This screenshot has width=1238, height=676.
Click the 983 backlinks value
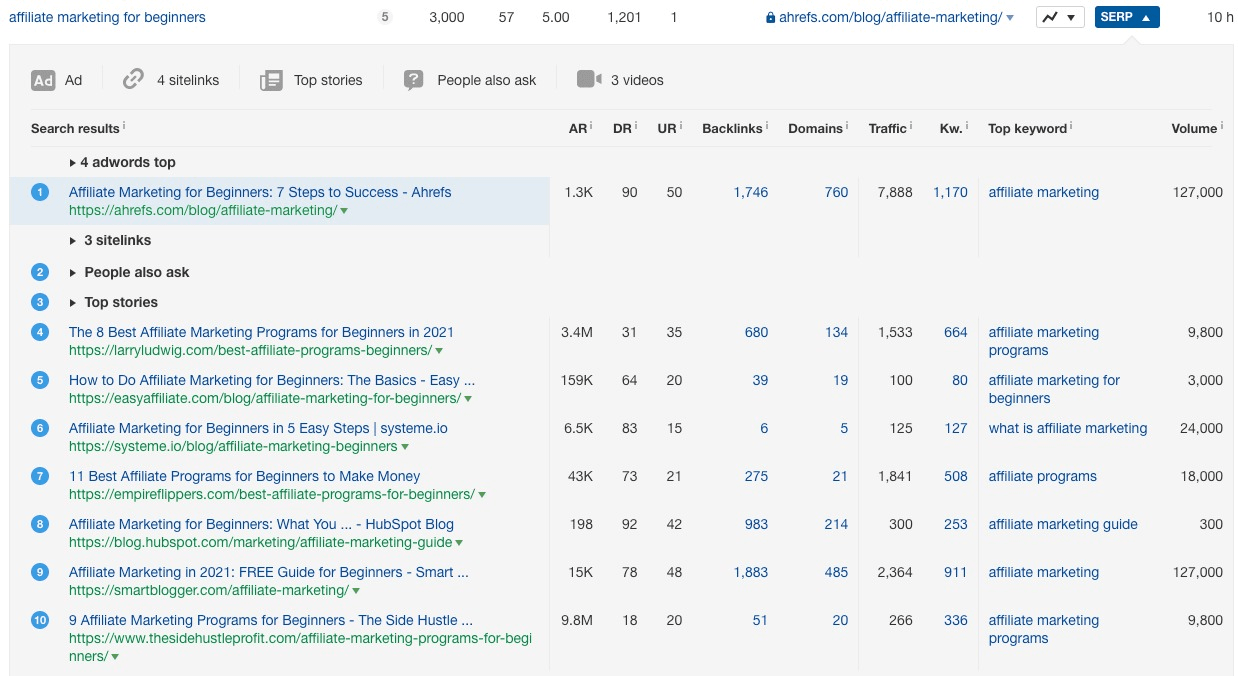[756, 524]
